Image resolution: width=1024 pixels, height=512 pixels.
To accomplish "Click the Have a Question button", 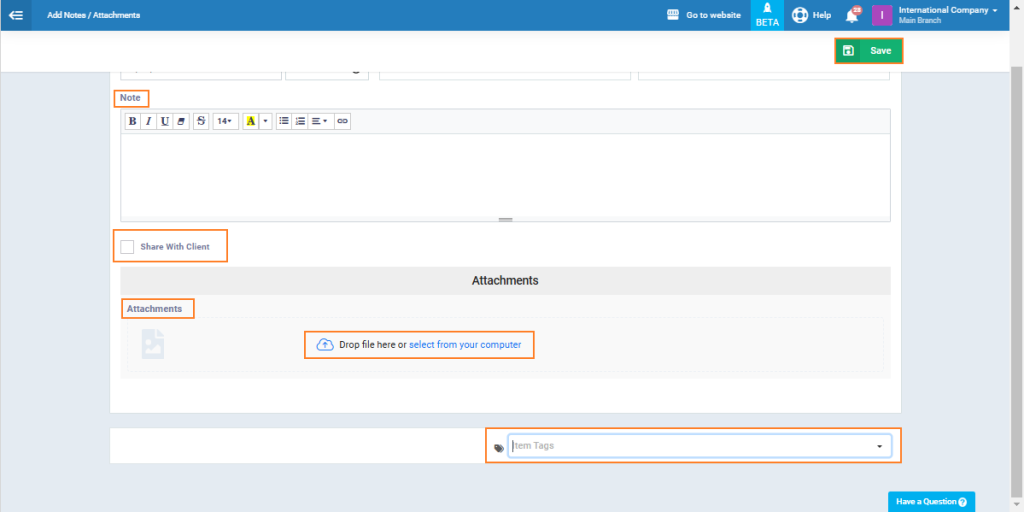I will [931, 502].
